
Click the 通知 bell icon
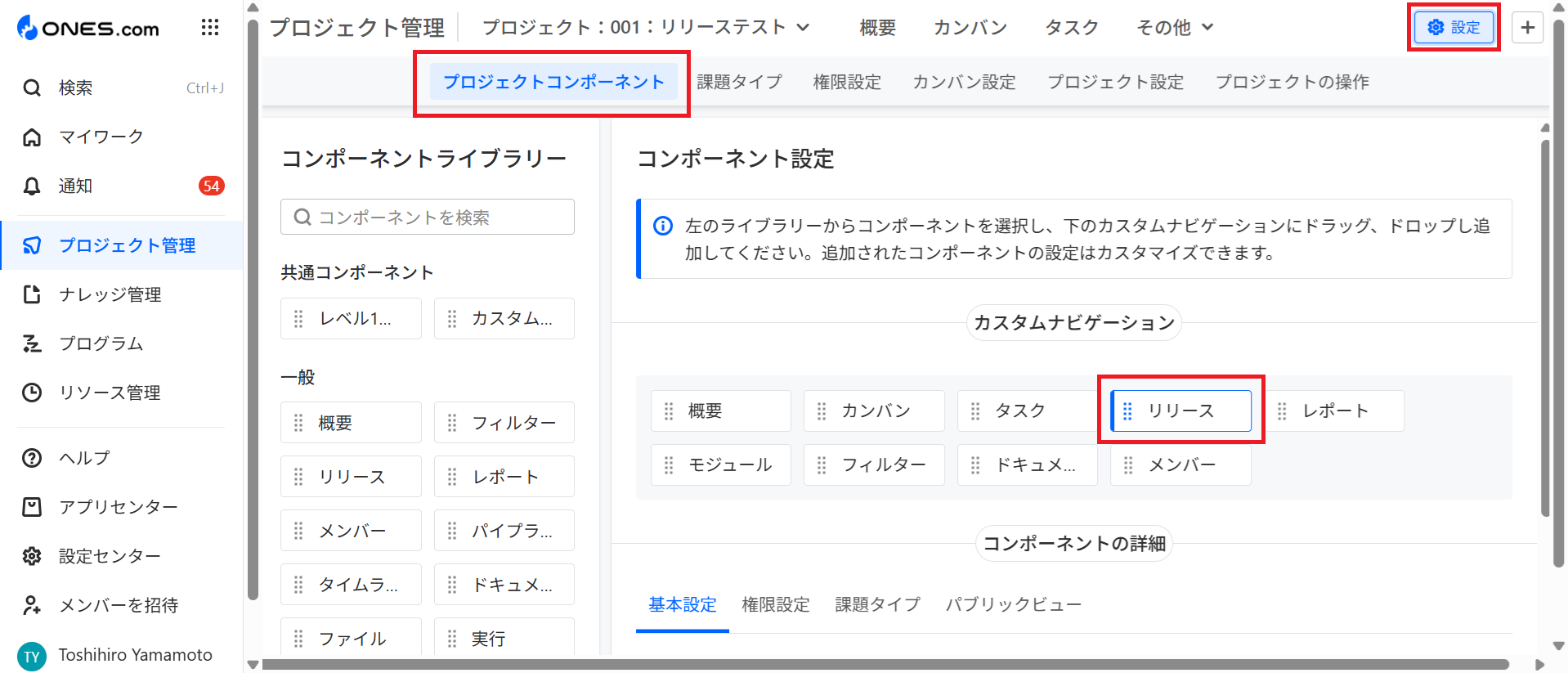(32, 186)
